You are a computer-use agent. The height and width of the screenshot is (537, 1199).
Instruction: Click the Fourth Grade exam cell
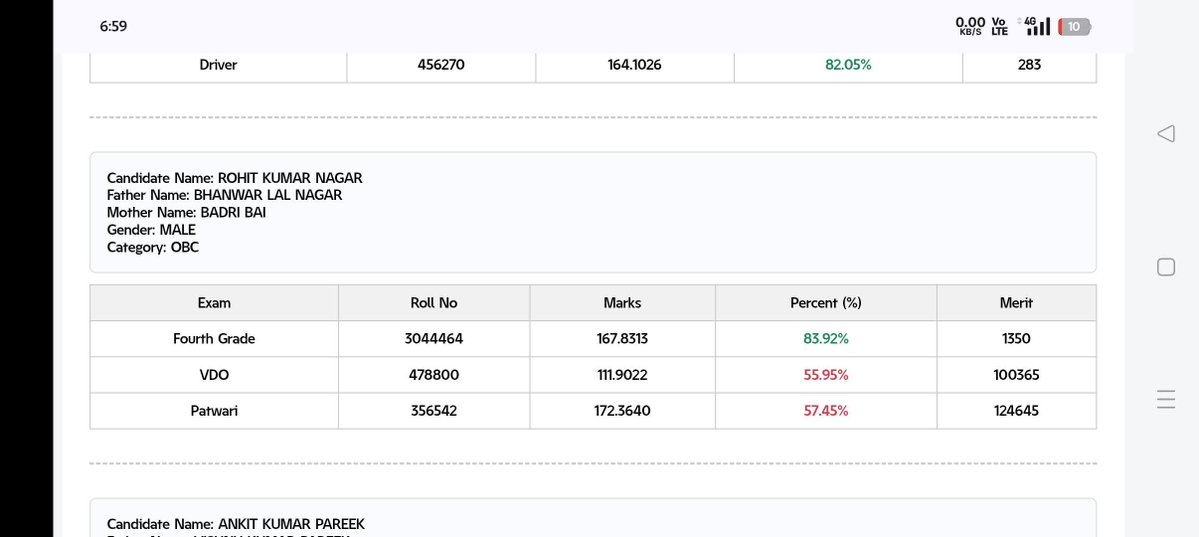point(214,339)
